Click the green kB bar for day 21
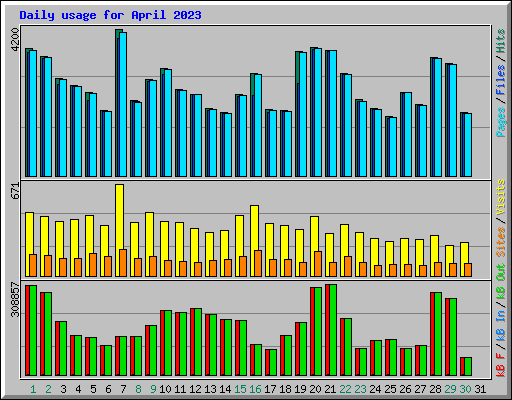Screen dimensions: 512x400 (333, 330)
